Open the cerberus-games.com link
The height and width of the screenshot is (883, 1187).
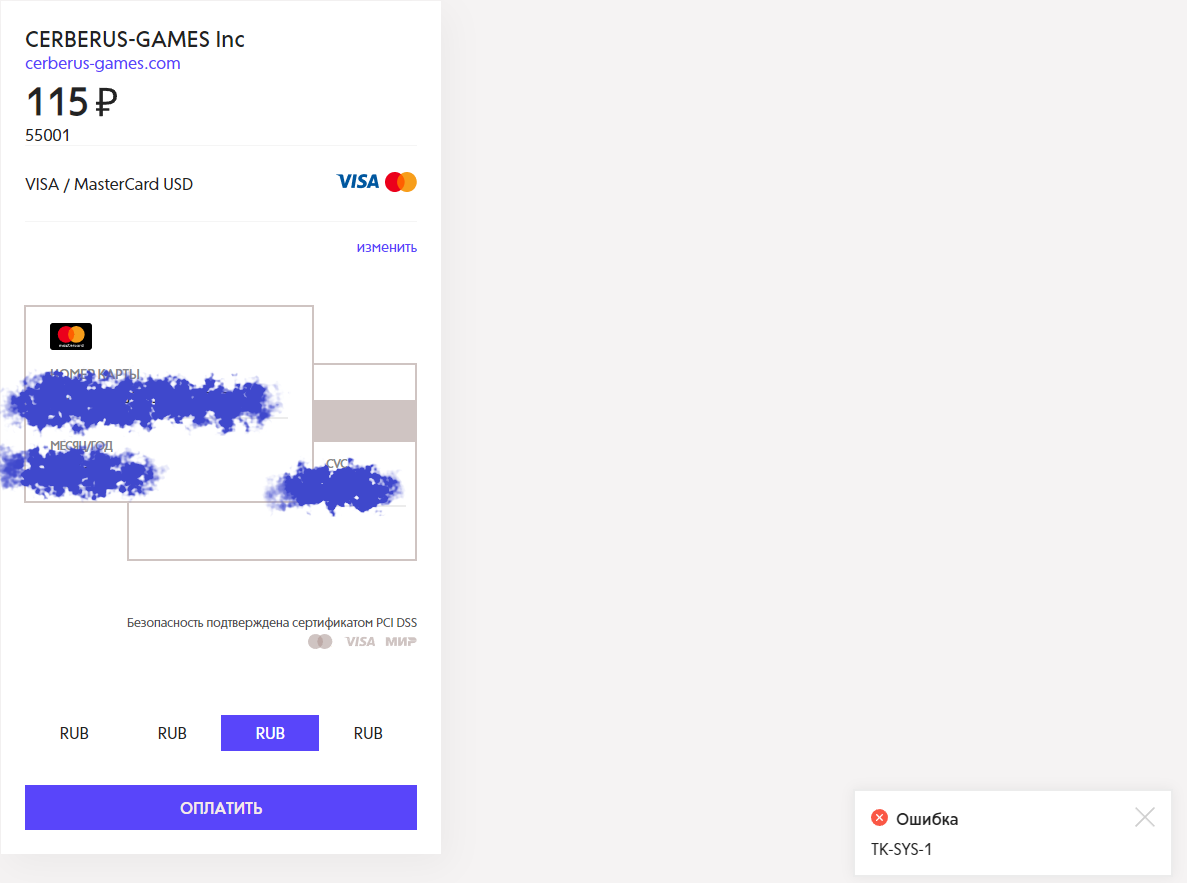(x=103, y=64)
